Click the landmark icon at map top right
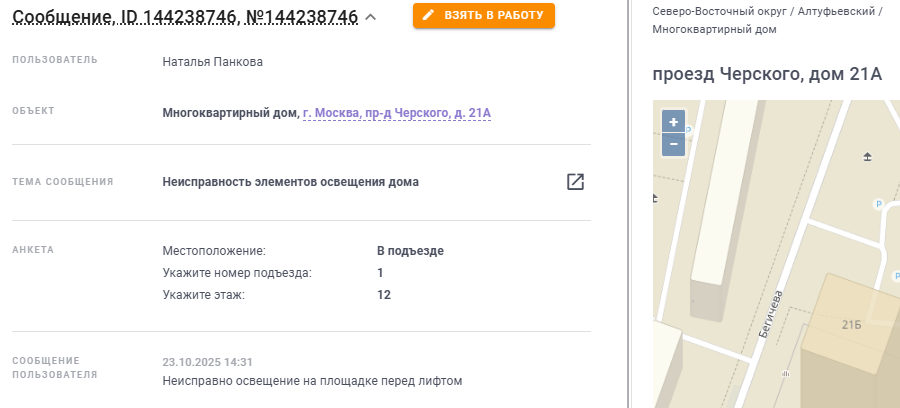The image size is (900, 408). click(x=867, y=157)
